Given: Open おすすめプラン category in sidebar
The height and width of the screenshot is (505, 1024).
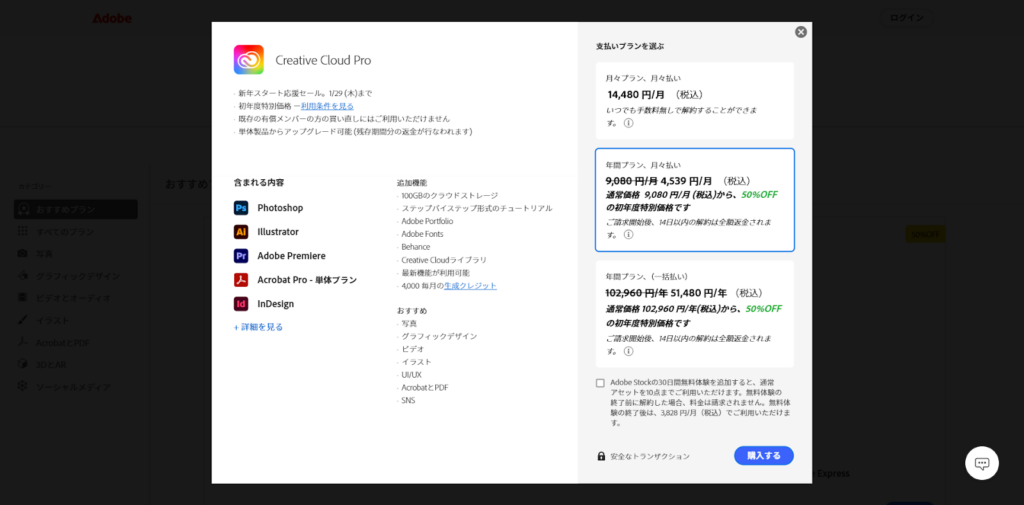Looking at the screenshot, I should [76, 209].
